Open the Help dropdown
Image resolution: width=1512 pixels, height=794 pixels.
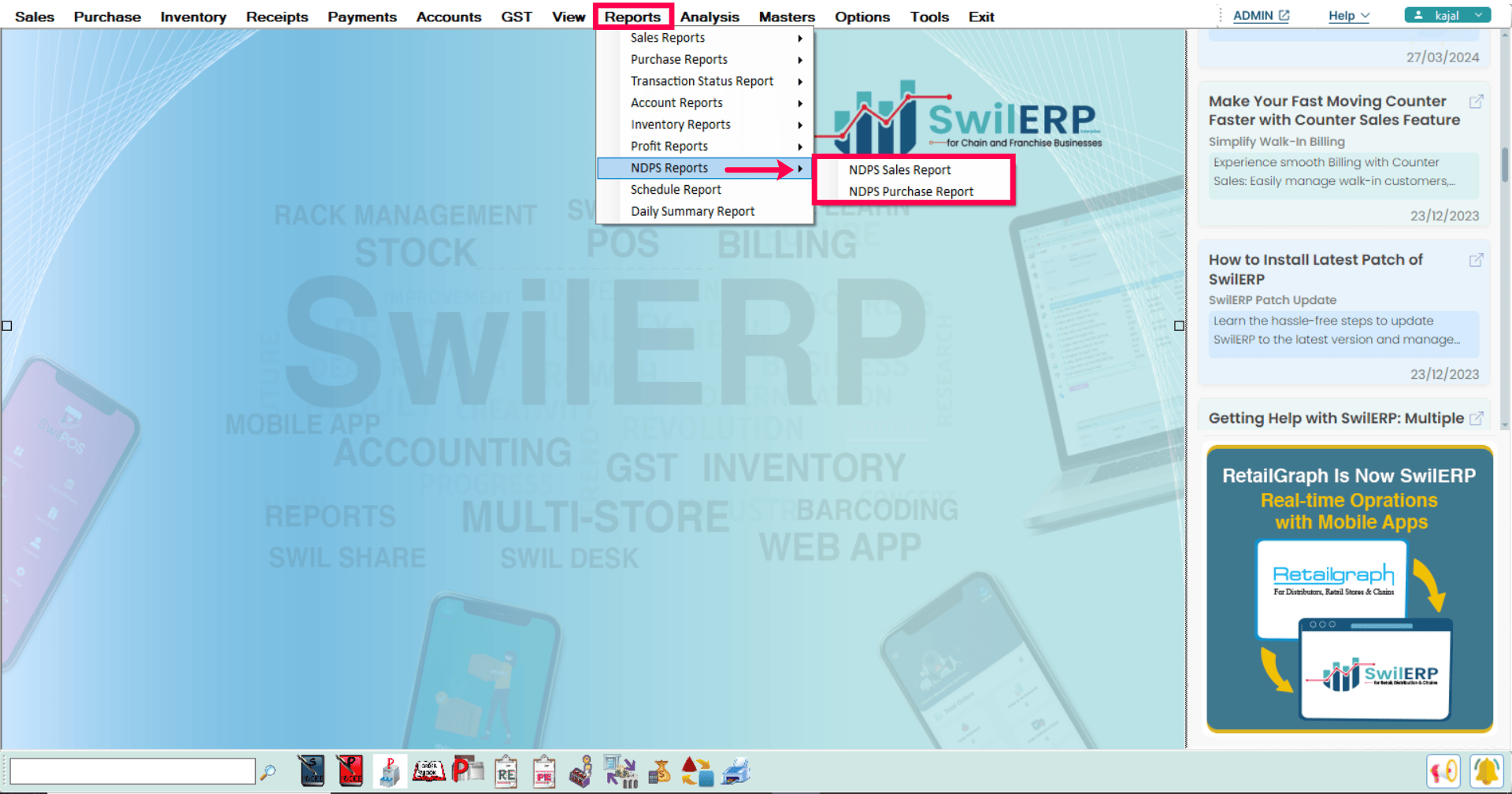[x=1349, y=16]
